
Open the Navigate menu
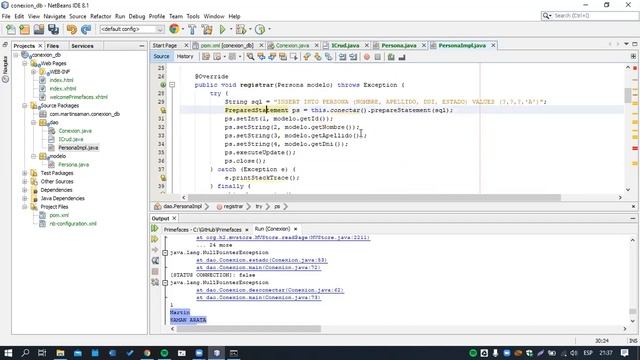(54, 16)
